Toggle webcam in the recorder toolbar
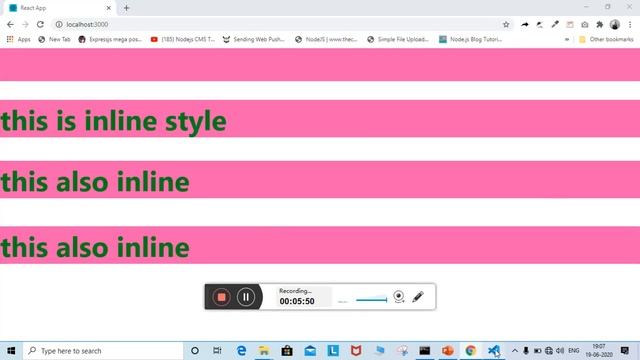 tap(399, 296)
